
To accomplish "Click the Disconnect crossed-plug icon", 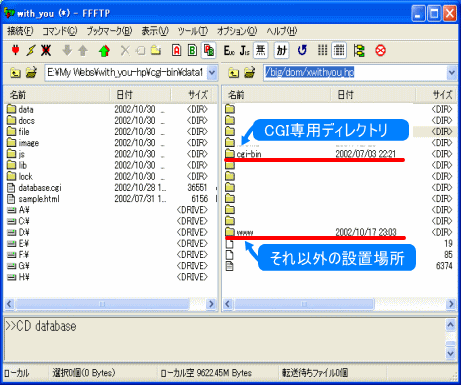I will click(46, 51).
